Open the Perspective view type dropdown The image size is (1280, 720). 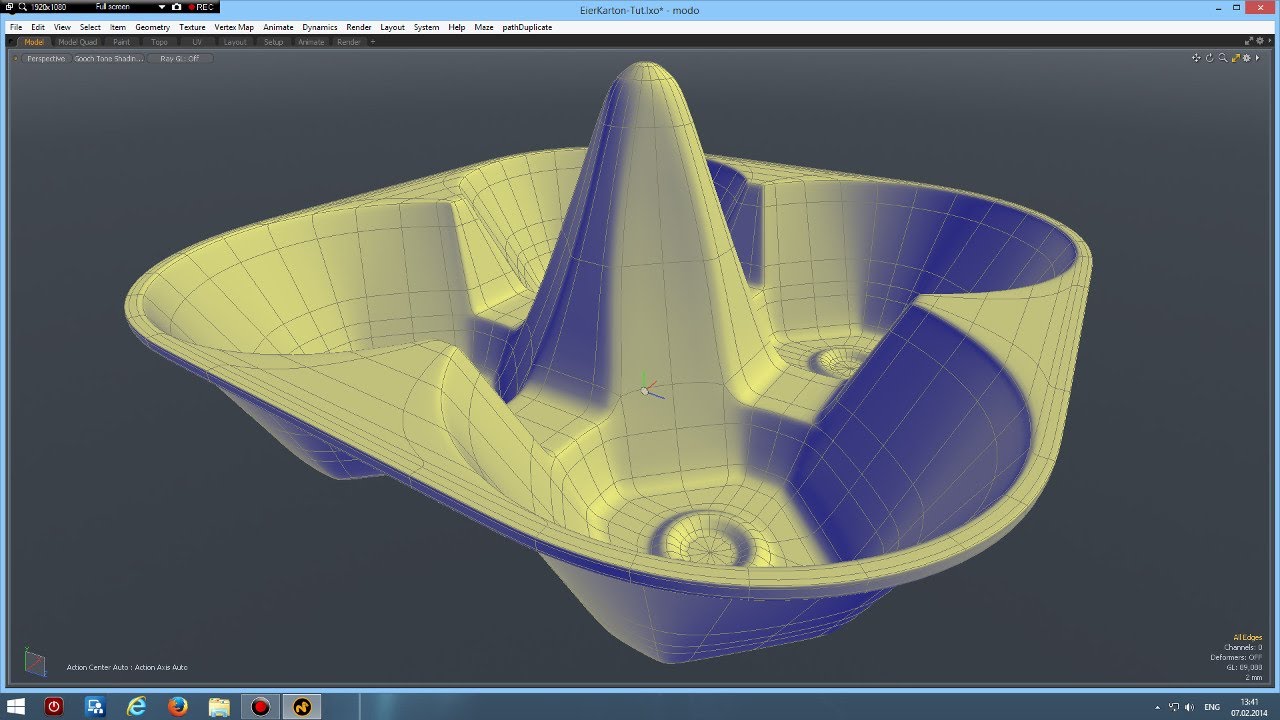(x=46, y=59)
